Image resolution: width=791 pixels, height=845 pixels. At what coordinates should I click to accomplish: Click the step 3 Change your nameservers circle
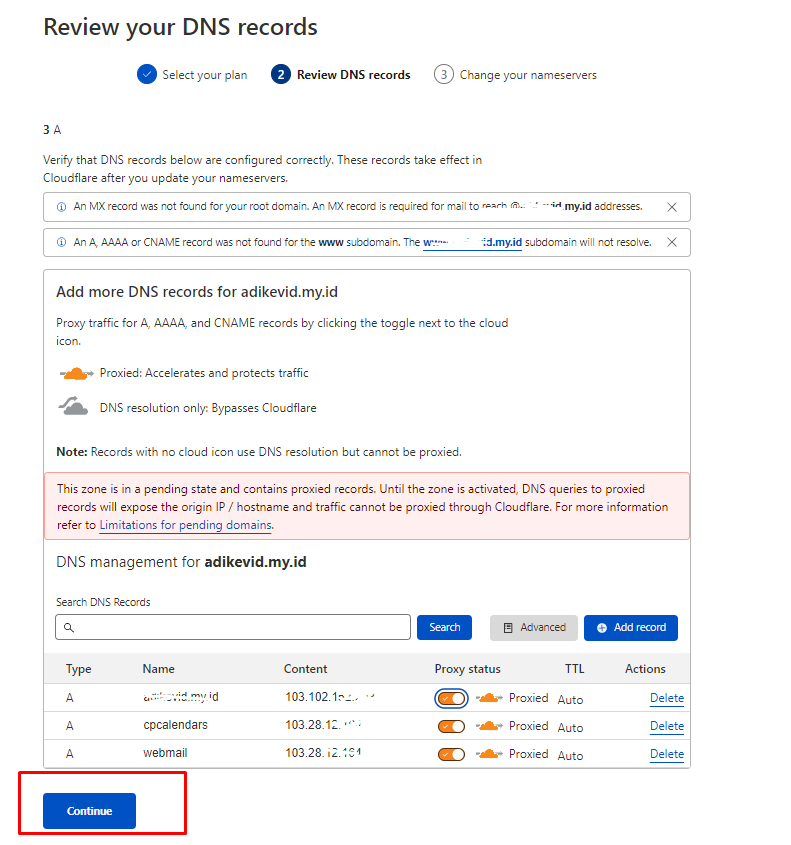click(x=443, y=74)
